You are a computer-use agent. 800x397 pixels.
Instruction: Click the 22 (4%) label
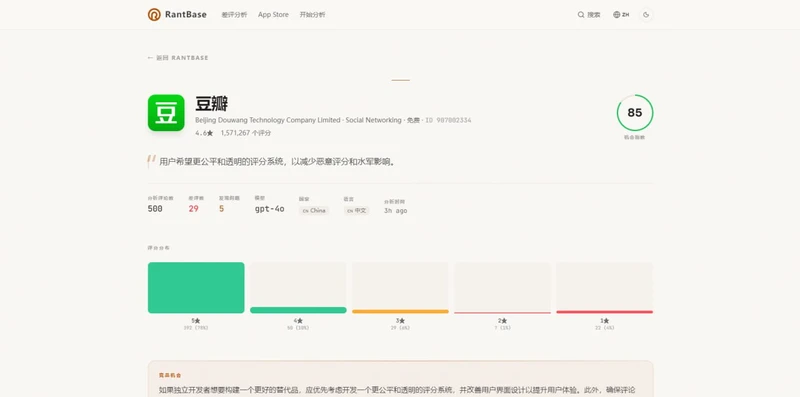(604, 328)
